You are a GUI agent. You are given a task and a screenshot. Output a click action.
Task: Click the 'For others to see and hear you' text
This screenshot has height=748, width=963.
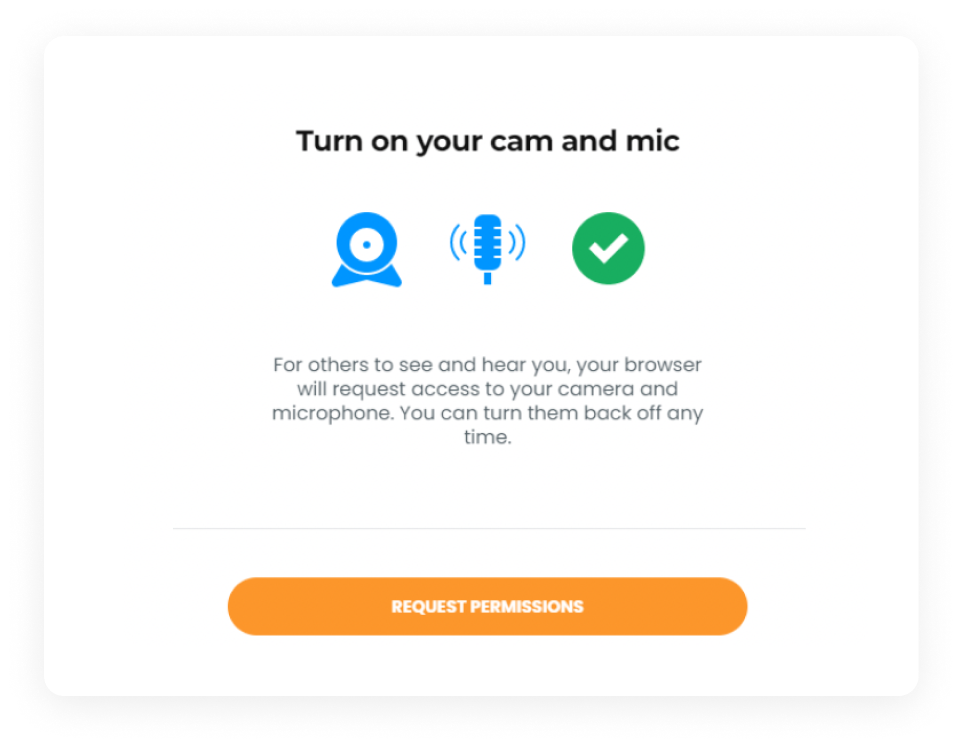coord(421,365)
